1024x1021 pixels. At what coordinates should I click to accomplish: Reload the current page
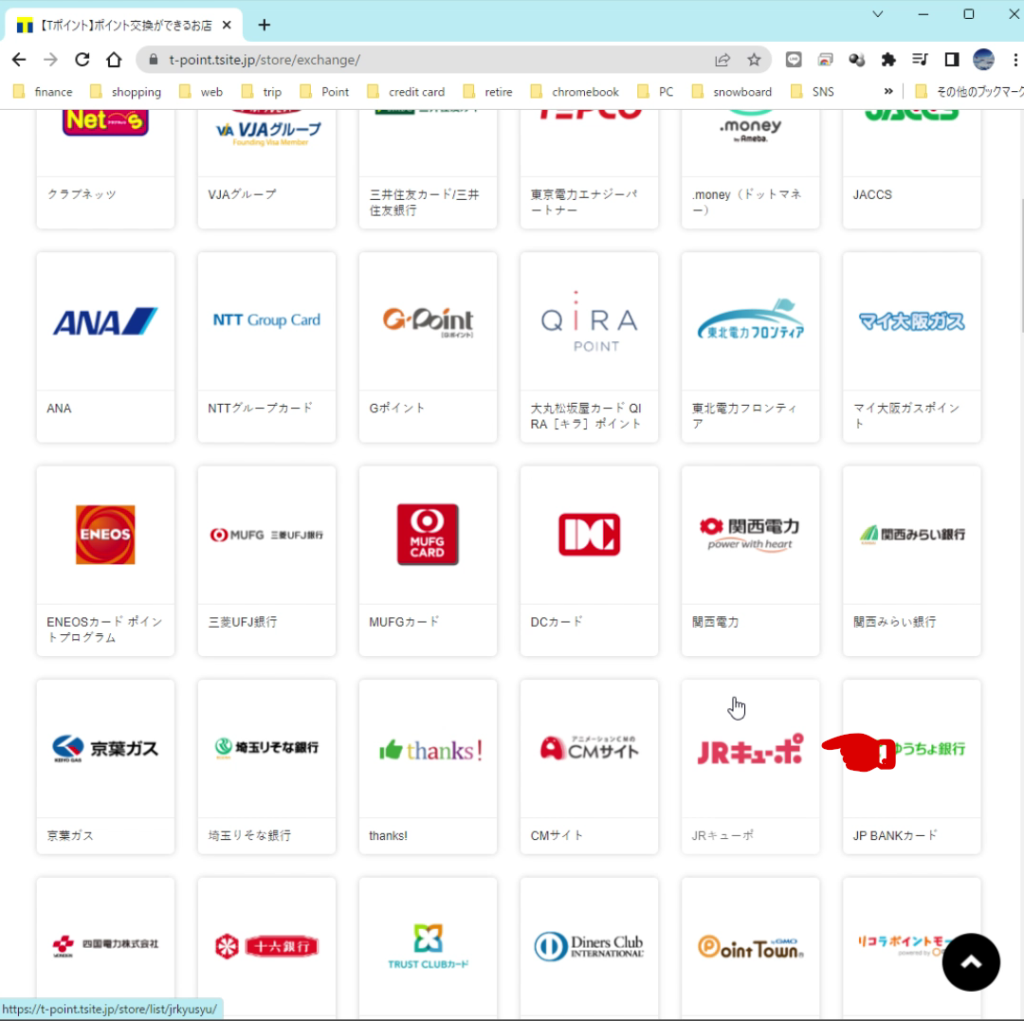82,60
